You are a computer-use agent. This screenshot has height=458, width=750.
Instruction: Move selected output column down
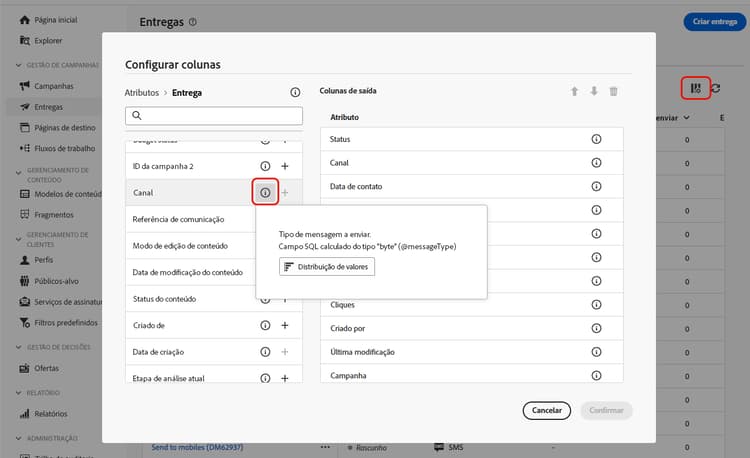pos(594,91)
